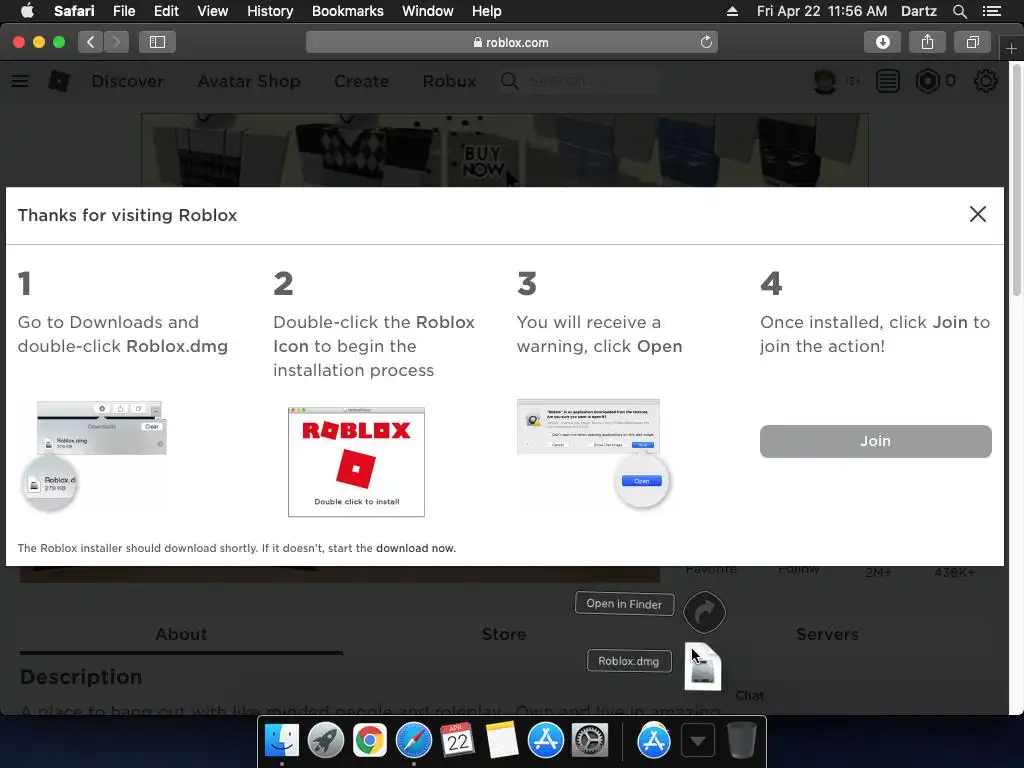Open the Edit menu

pyautogui.click(x=166, y=11)
